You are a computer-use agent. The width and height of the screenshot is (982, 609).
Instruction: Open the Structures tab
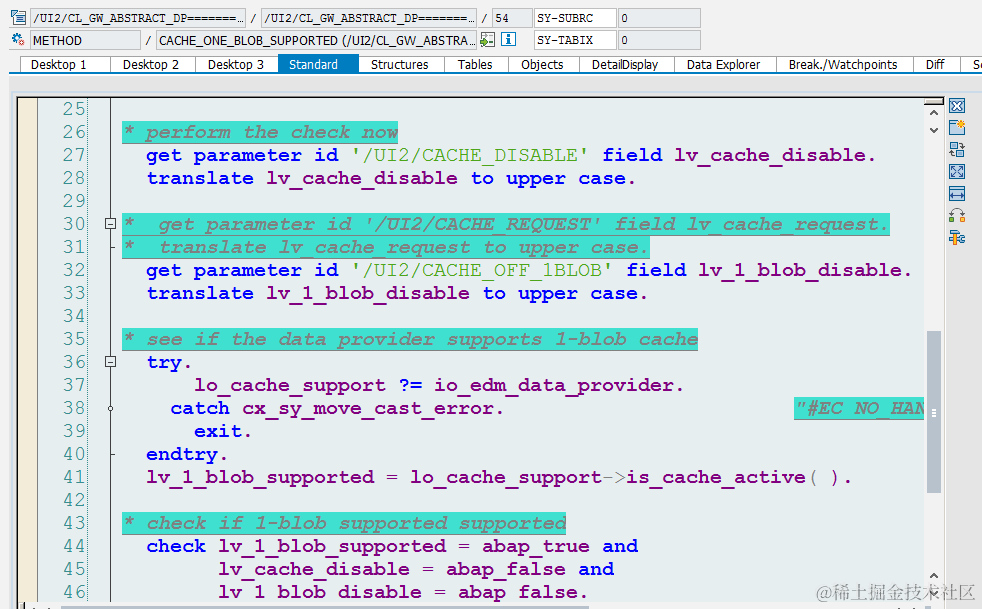point(401,65)
